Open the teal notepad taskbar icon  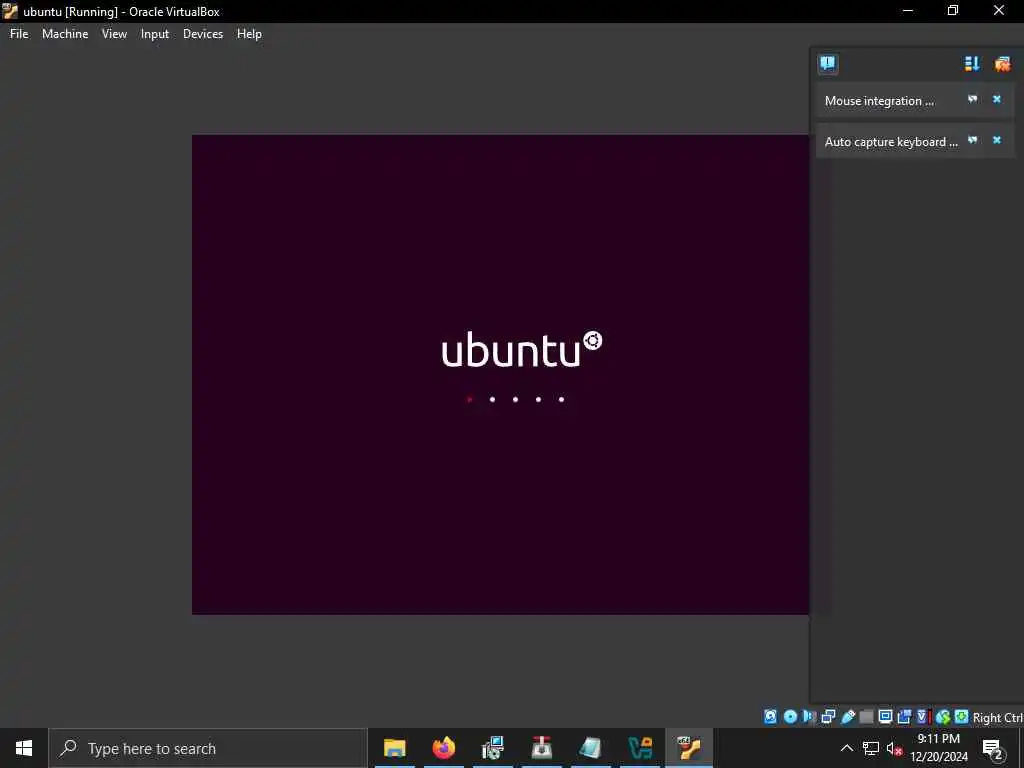pos(590,748)
